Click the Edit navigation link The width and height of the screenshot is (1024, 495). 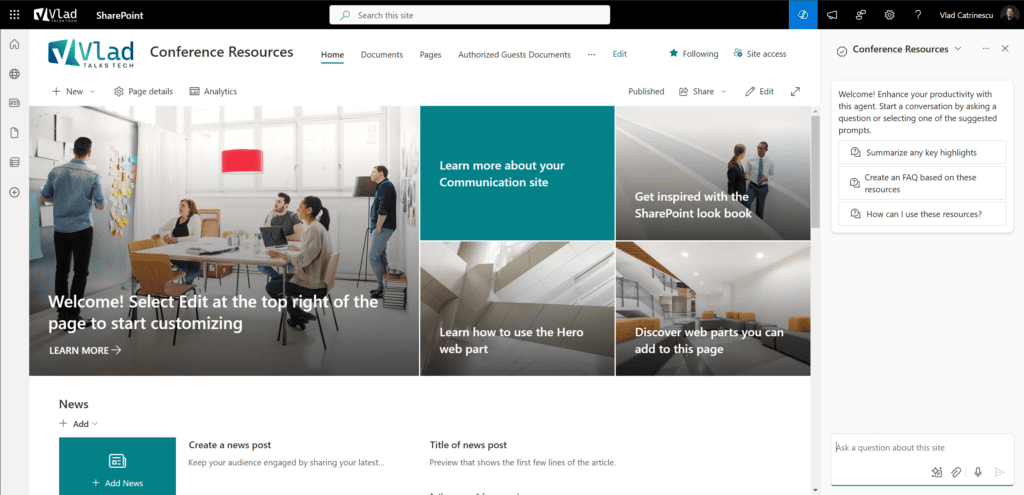(x=620, y=54)
